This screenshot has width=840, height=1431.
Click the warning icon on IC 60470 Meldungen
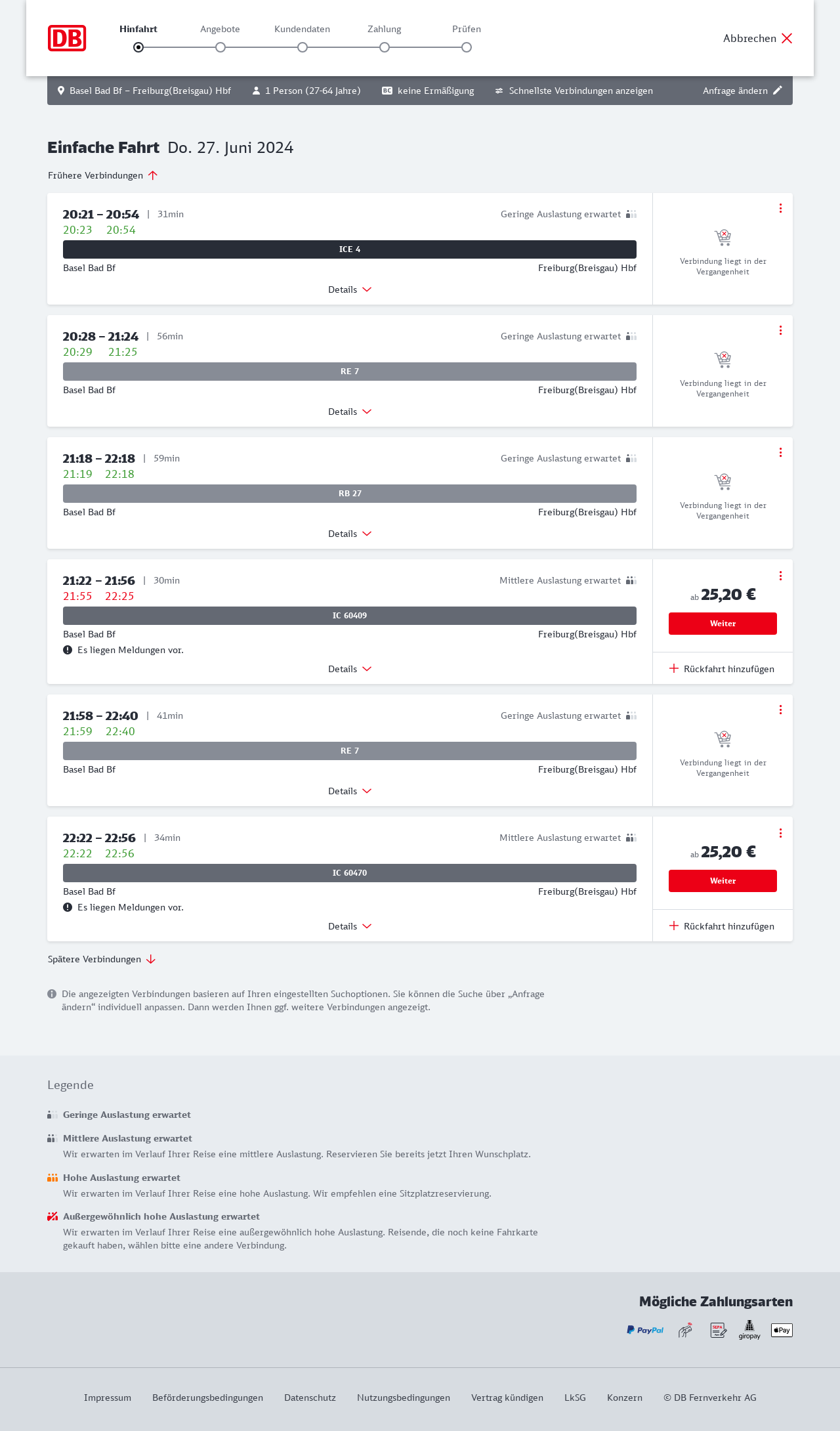[68, 907]
